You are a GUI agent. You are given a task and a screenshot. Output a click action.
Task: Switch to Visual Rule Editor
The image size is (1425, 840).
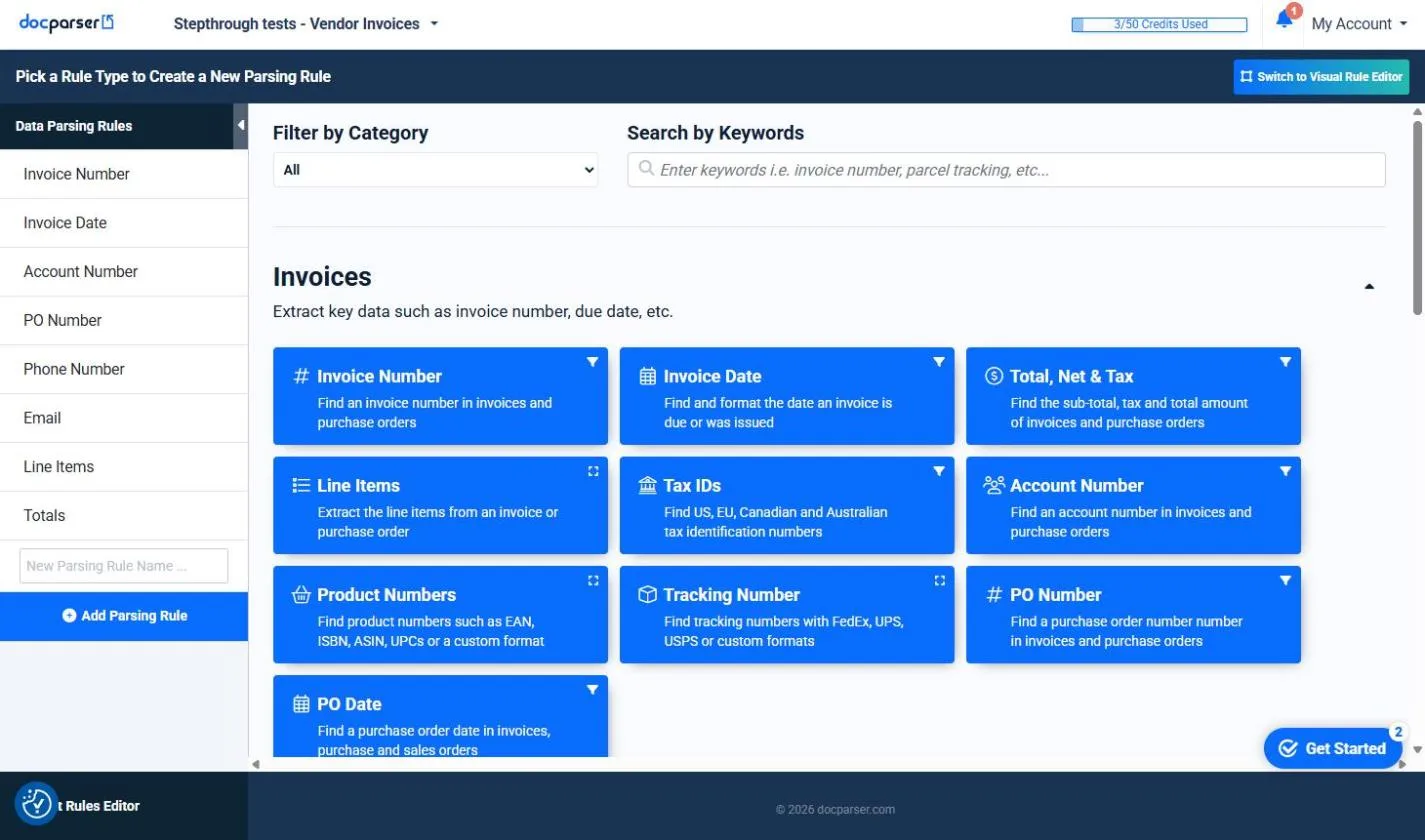(1321, 76)
